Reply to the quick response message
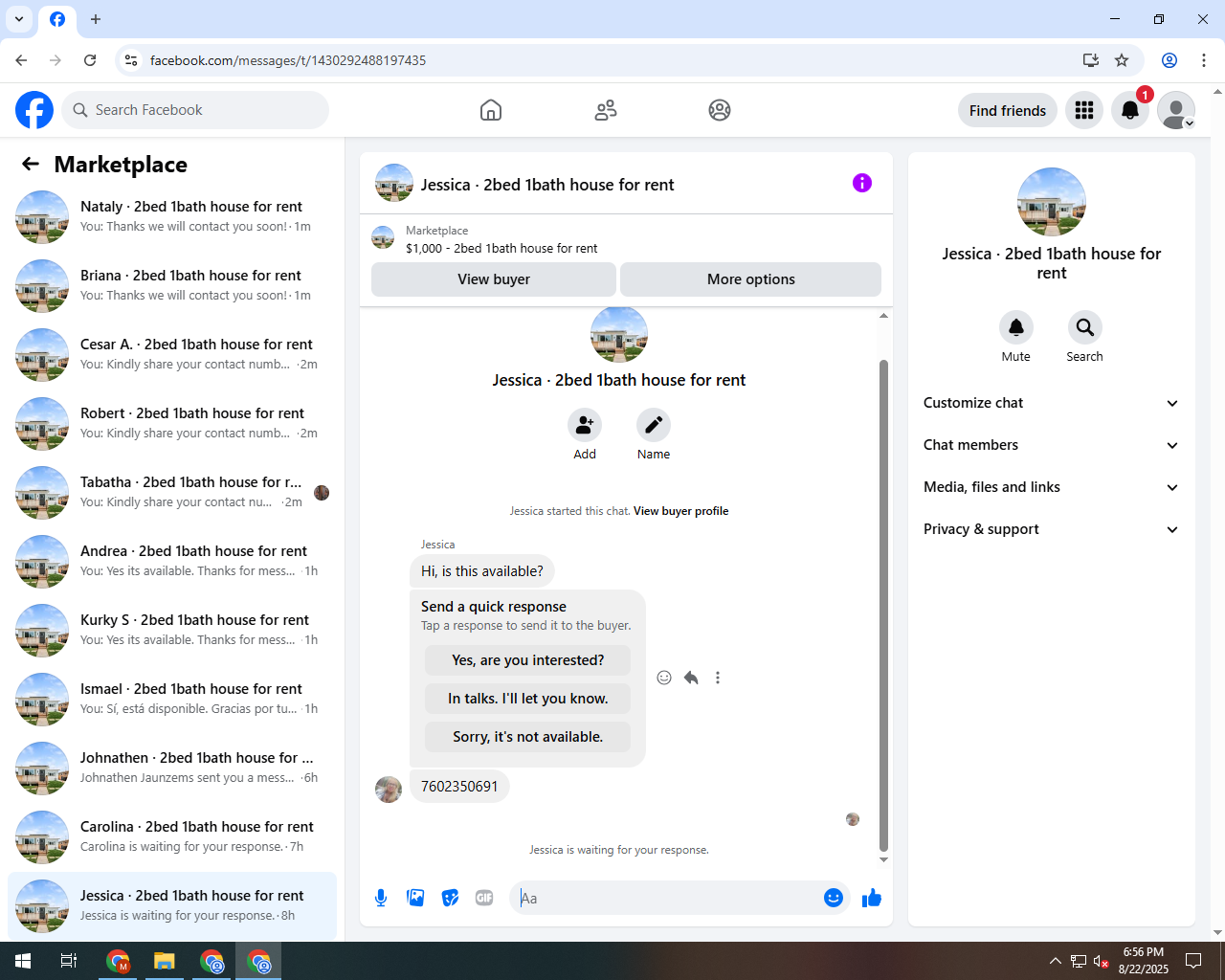The image size is (1225, 980). point(691,678)
